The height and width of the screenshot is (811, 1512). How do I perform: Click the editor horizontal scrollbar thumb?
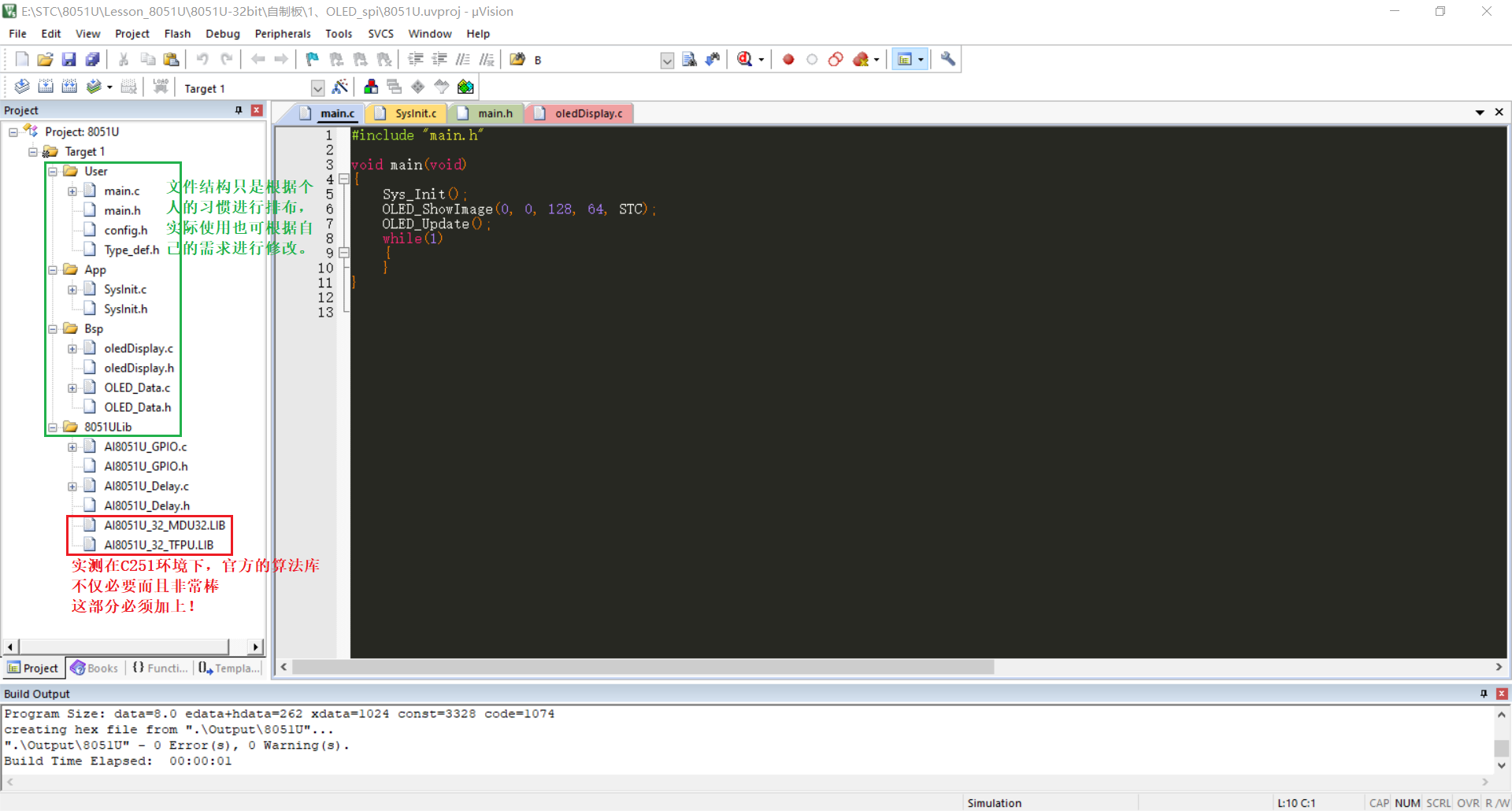[643, 667]
